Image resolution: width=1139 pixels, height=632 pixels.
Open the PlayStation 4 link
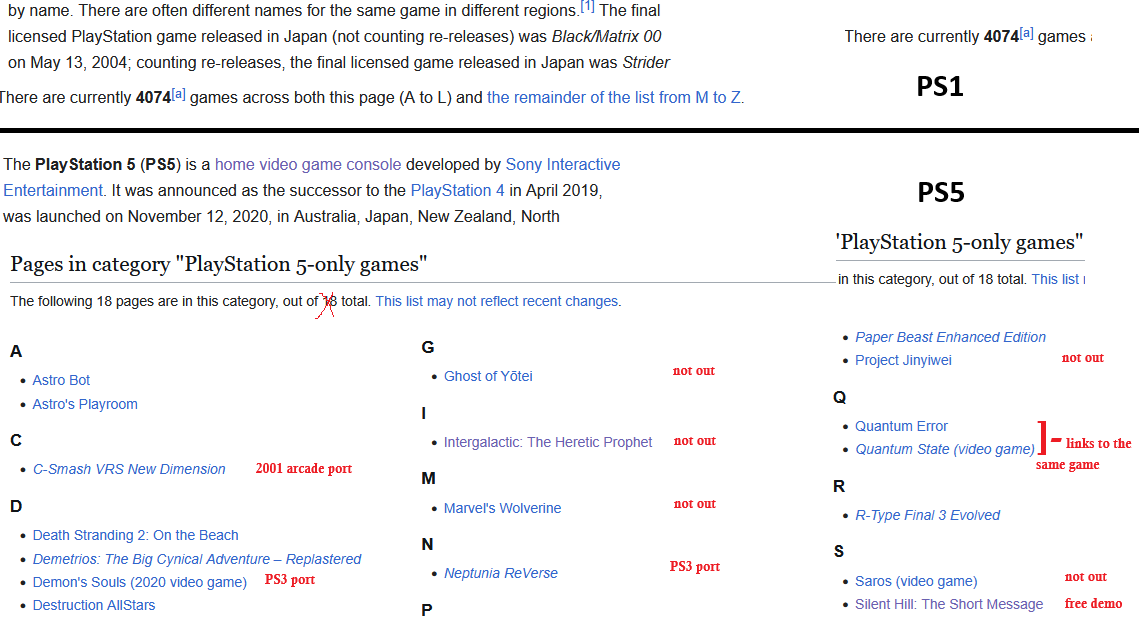click(x=457, y=190)
